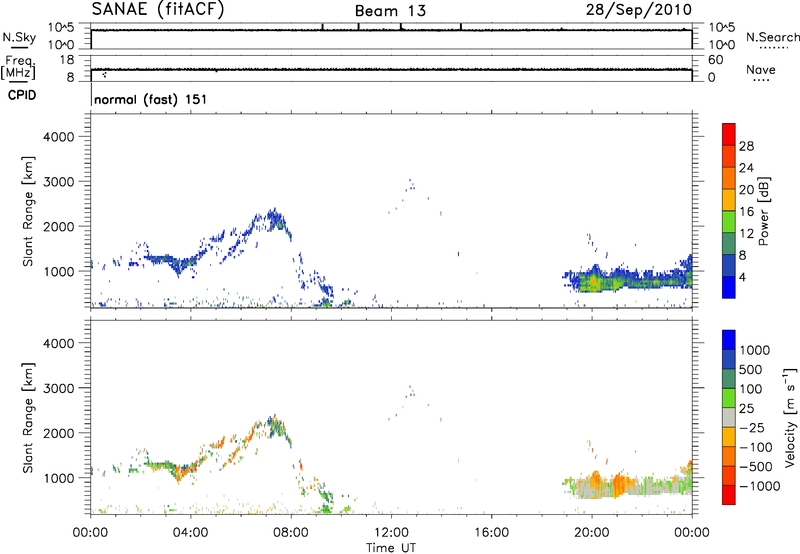Click the Power [dB] colorbar title

point(764,211)
